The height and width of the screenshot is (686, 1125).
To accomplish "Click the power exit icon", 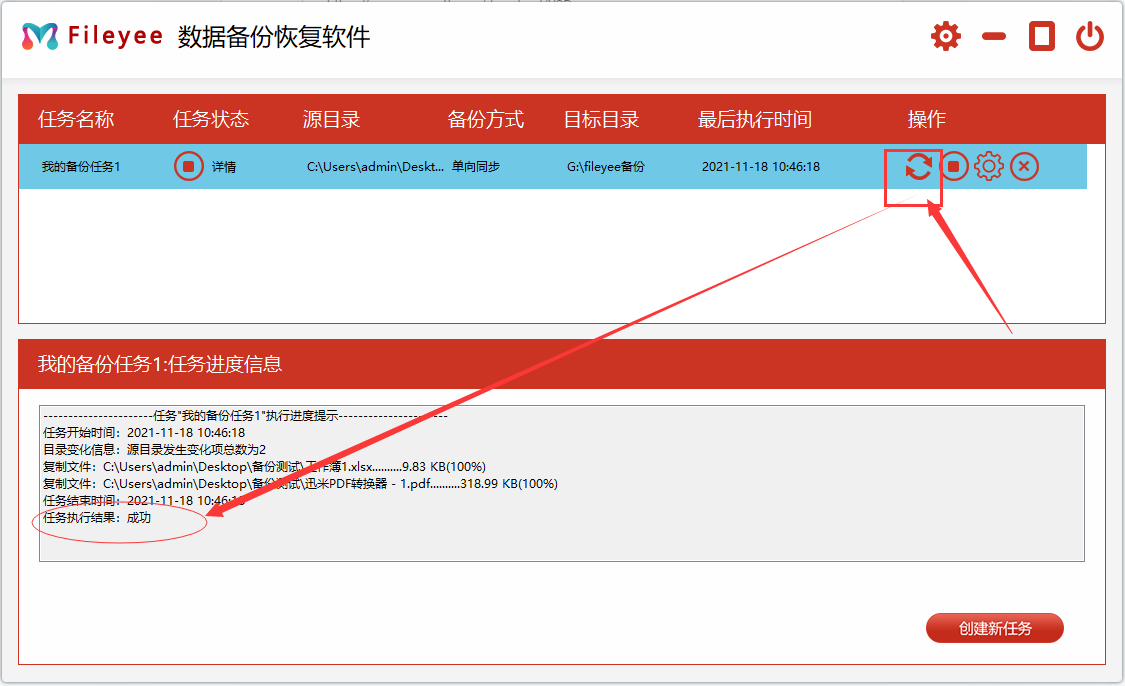I will point(1089,37).
